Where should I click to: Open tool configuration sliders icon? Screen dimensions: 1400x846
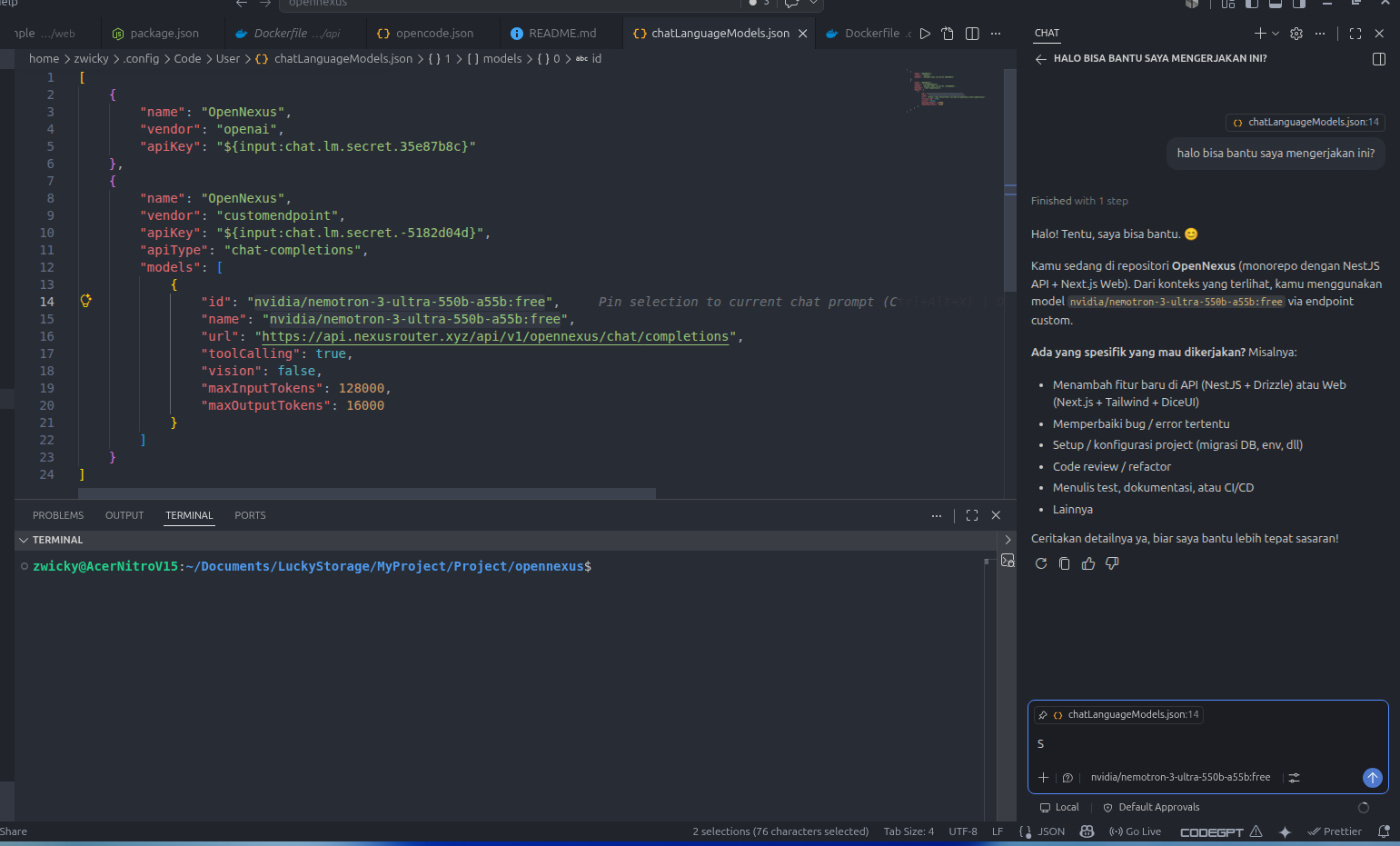(x=1295, y=778)
